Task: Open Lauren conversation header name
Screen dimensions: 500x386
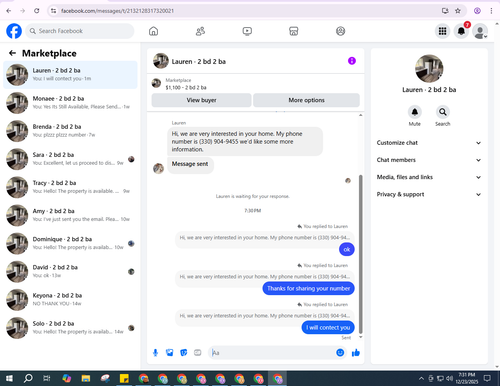Action: tap(199, 61)
